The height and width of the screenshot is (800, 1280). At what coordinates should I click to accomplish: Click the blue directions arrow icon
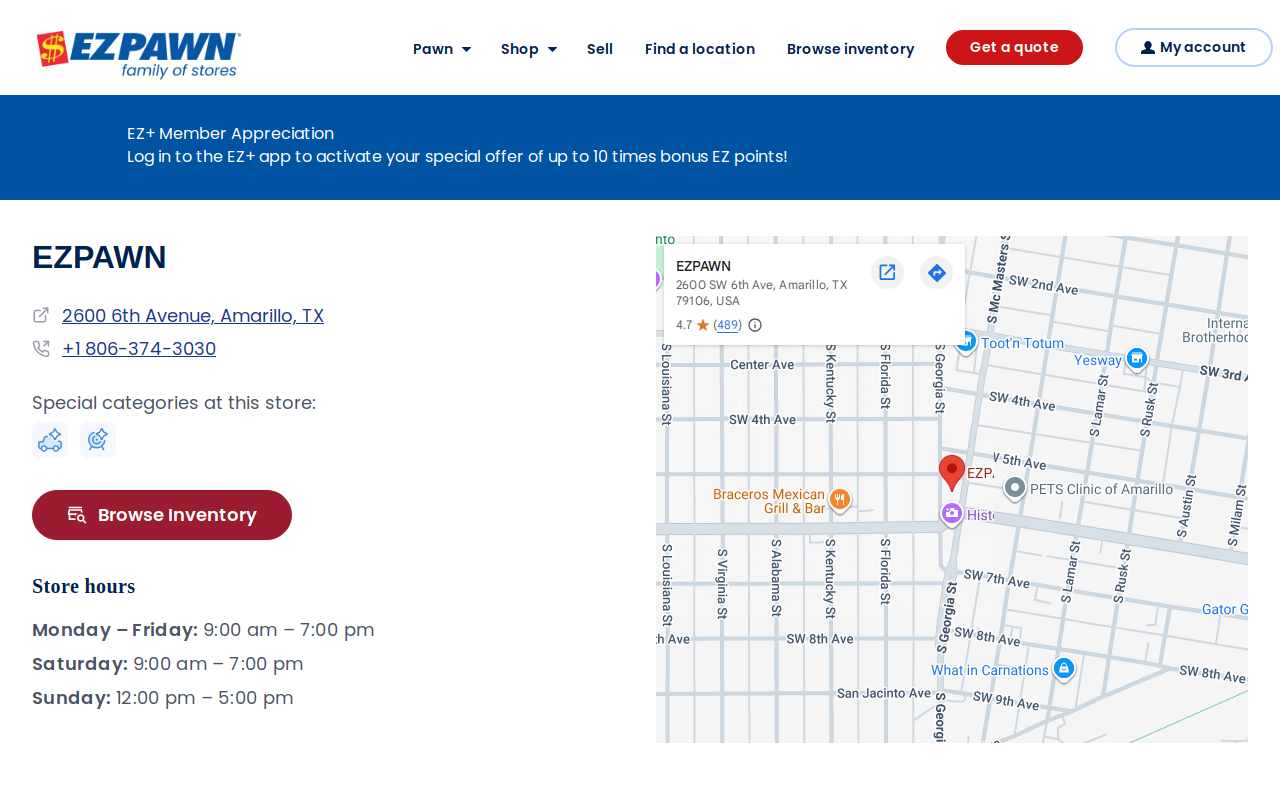[x=936, y=272]
